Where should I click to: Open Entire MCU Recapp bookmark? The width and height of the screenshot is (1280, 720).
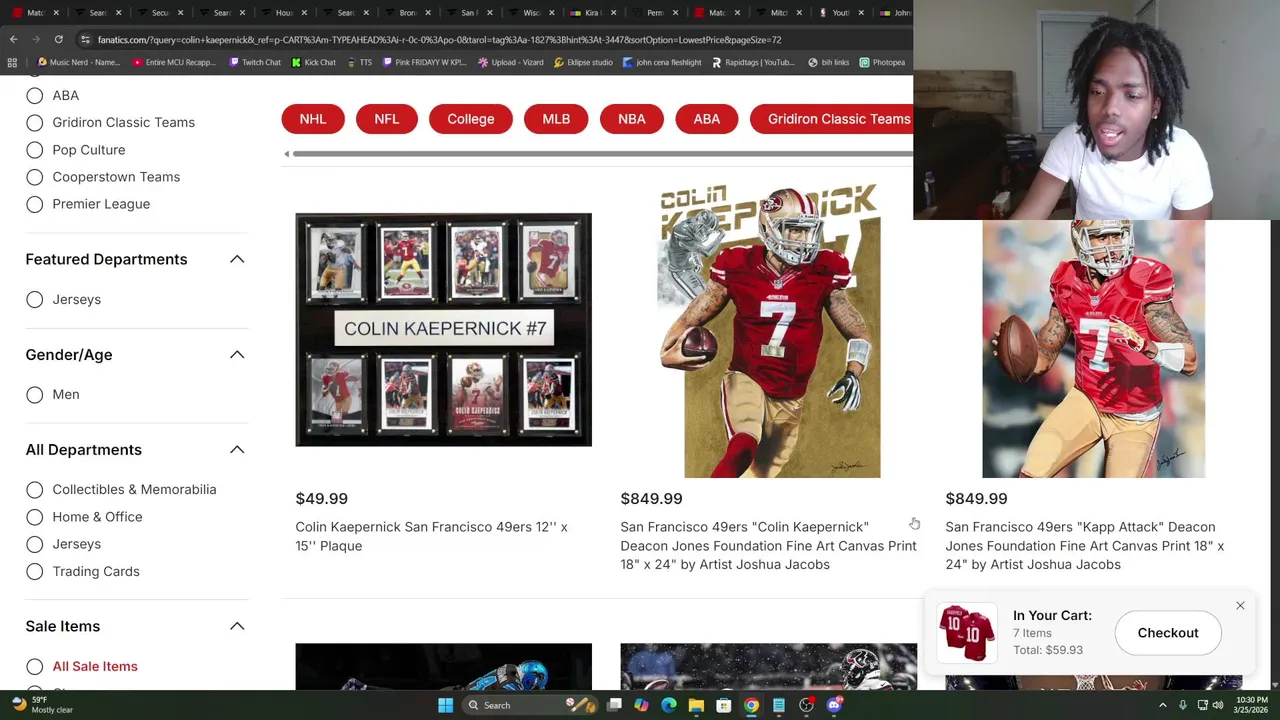coord(174,62)
